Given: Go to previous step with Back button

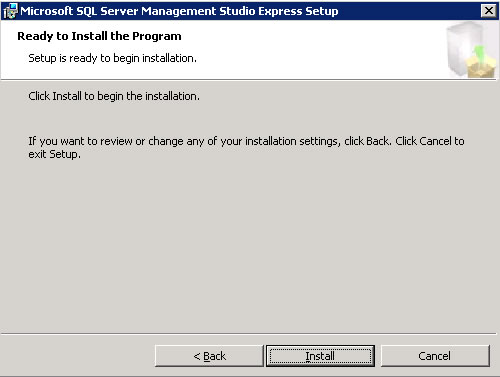Looking at the screenshot, I should (209, 356).
